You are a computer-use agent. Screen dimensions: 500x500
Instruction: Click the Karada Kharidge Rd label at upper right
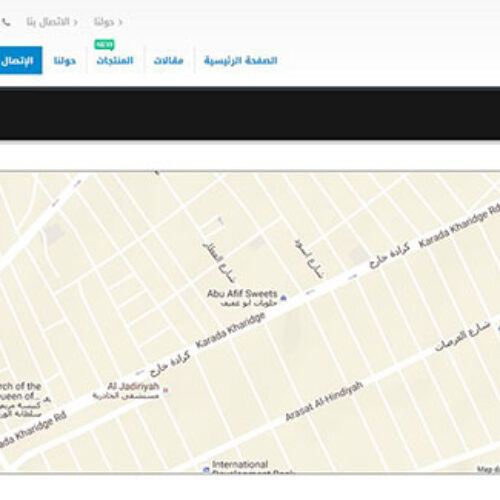click(459, 226)
